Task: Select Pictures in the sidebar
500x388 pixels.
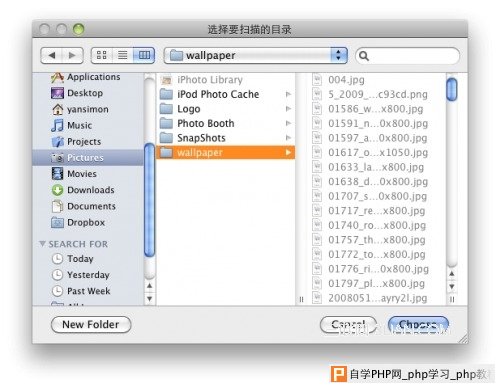Action: pyautogui.click(x=88, y=158)
